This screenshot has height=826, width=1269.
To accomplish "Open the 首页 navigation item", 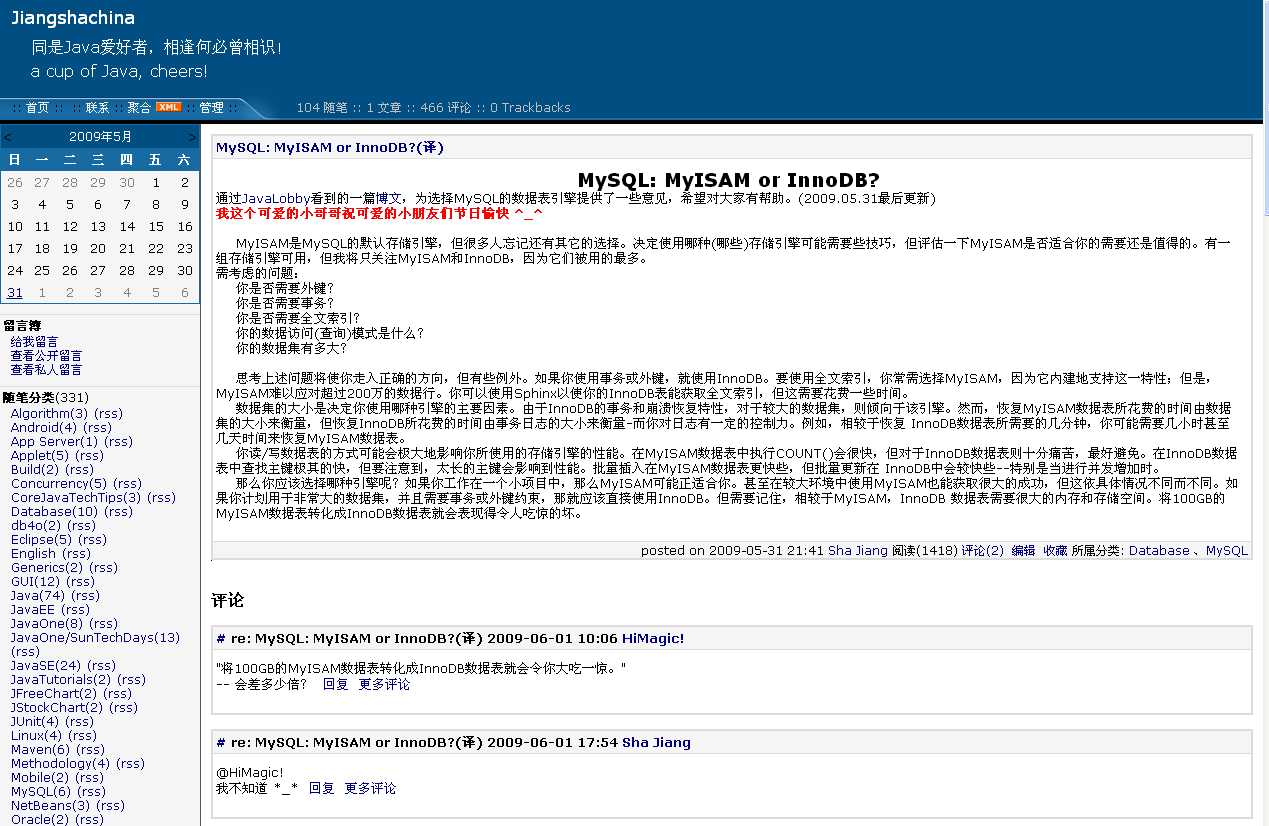I will (x=37, y=107).
